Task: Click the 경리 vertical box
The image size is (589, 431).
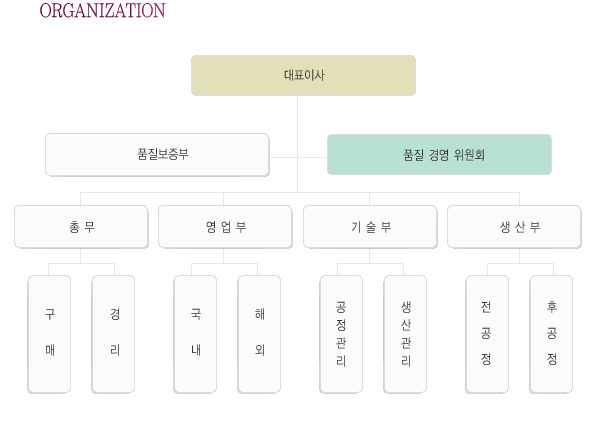Action: coord(113,334)
